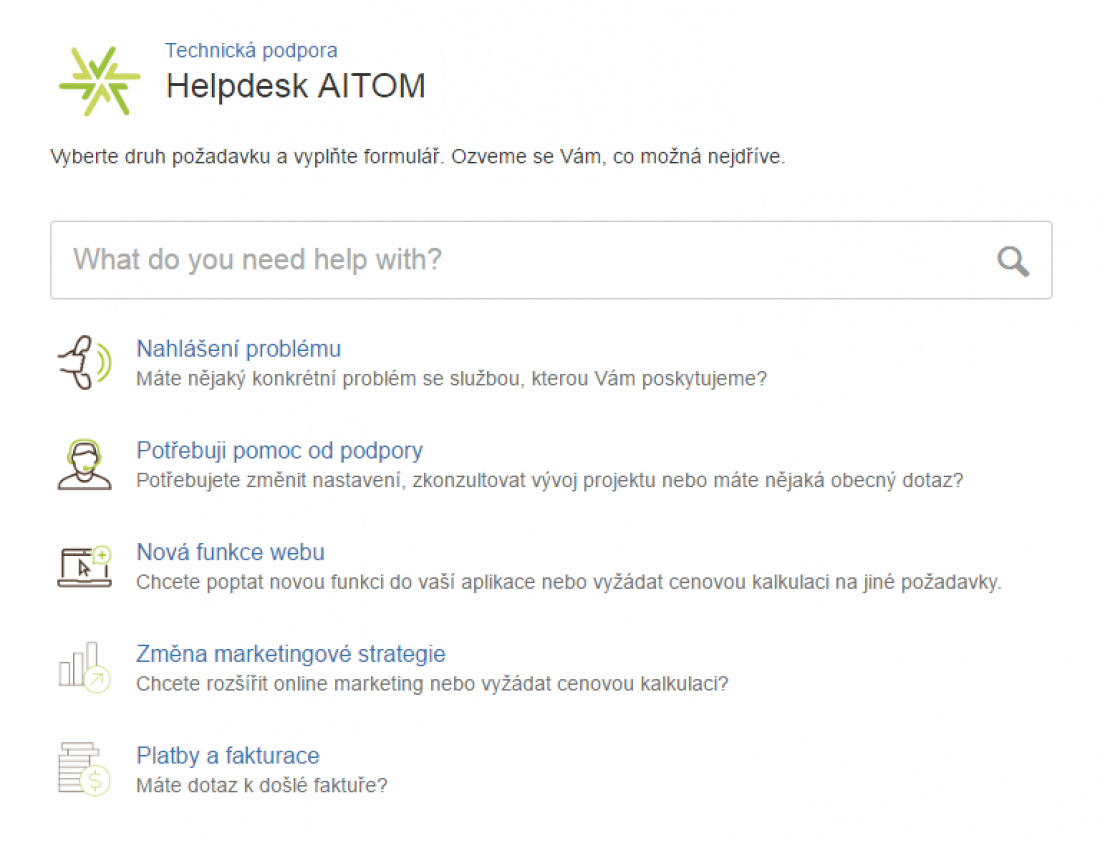Click the 'Máte nějaký konkrétní problém' description
1100x841 pixels.
pos(451,379)
